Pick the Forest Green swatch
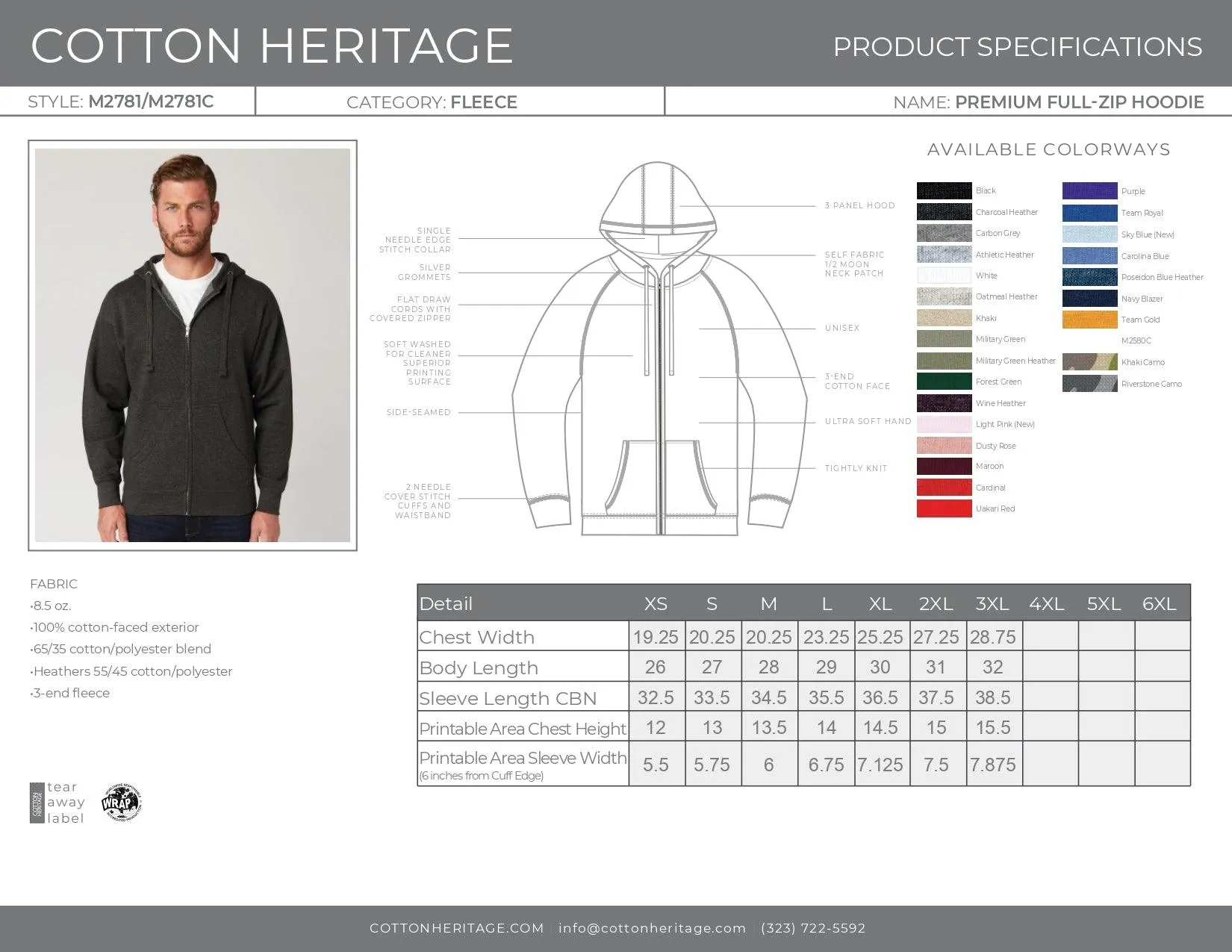The image size is (1232, 952). coord(944,382)
